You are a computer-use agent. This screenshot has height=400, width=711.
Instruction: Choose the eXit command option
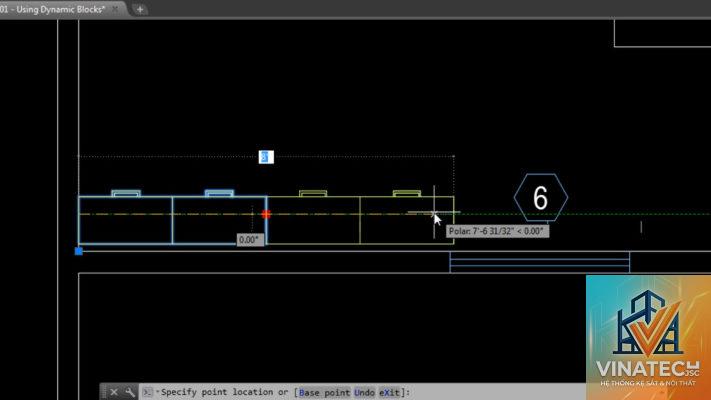coord(390,392)
